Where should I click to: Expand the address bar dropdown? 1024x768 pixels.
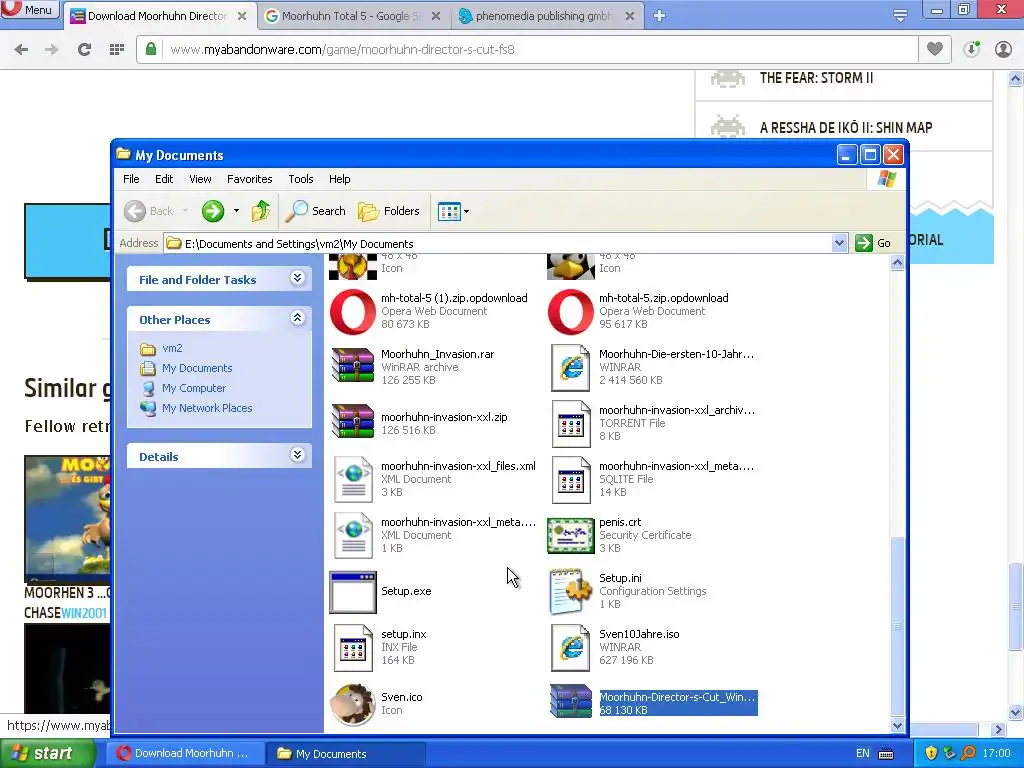pos(840,243)
